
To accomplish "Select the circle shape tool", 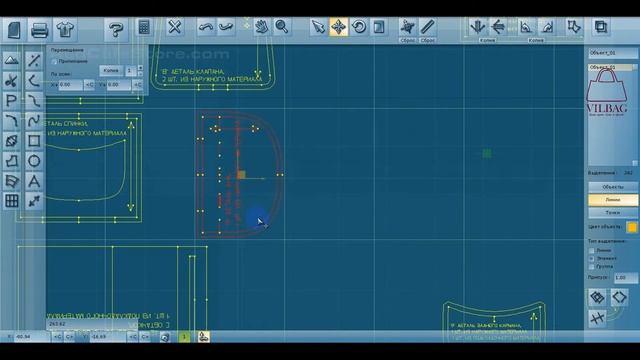I will 34,161.
